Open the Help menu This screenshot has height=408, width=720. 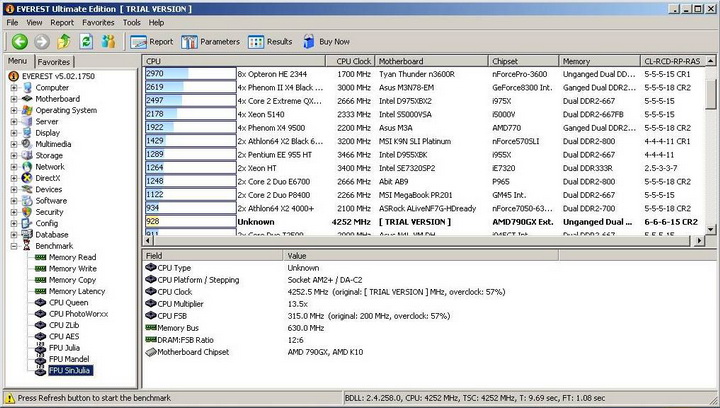(156, 22)
